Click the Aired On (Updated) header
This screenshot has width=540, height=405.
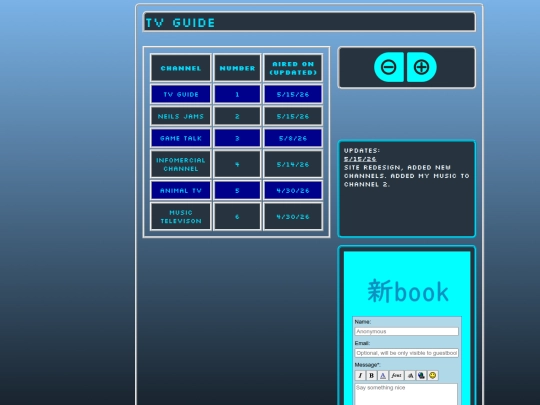pyautogui.click(x=293, y=68)
